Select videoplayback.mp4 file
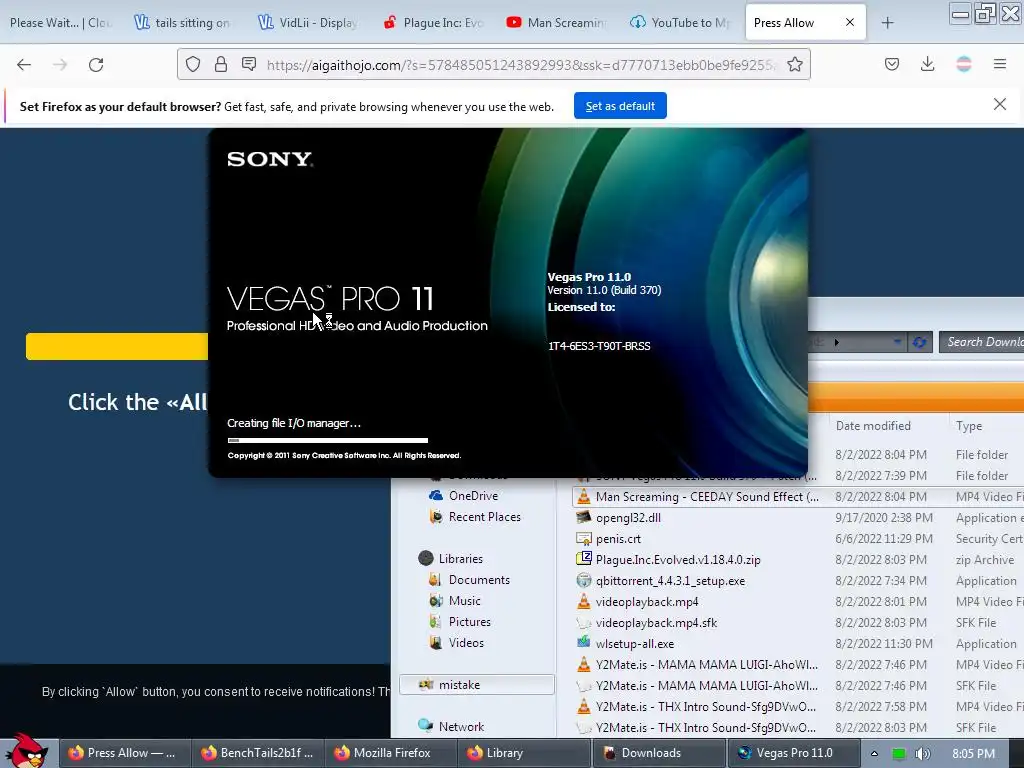This screenshot has height=768, width=1024. click(x=647, y=601)
